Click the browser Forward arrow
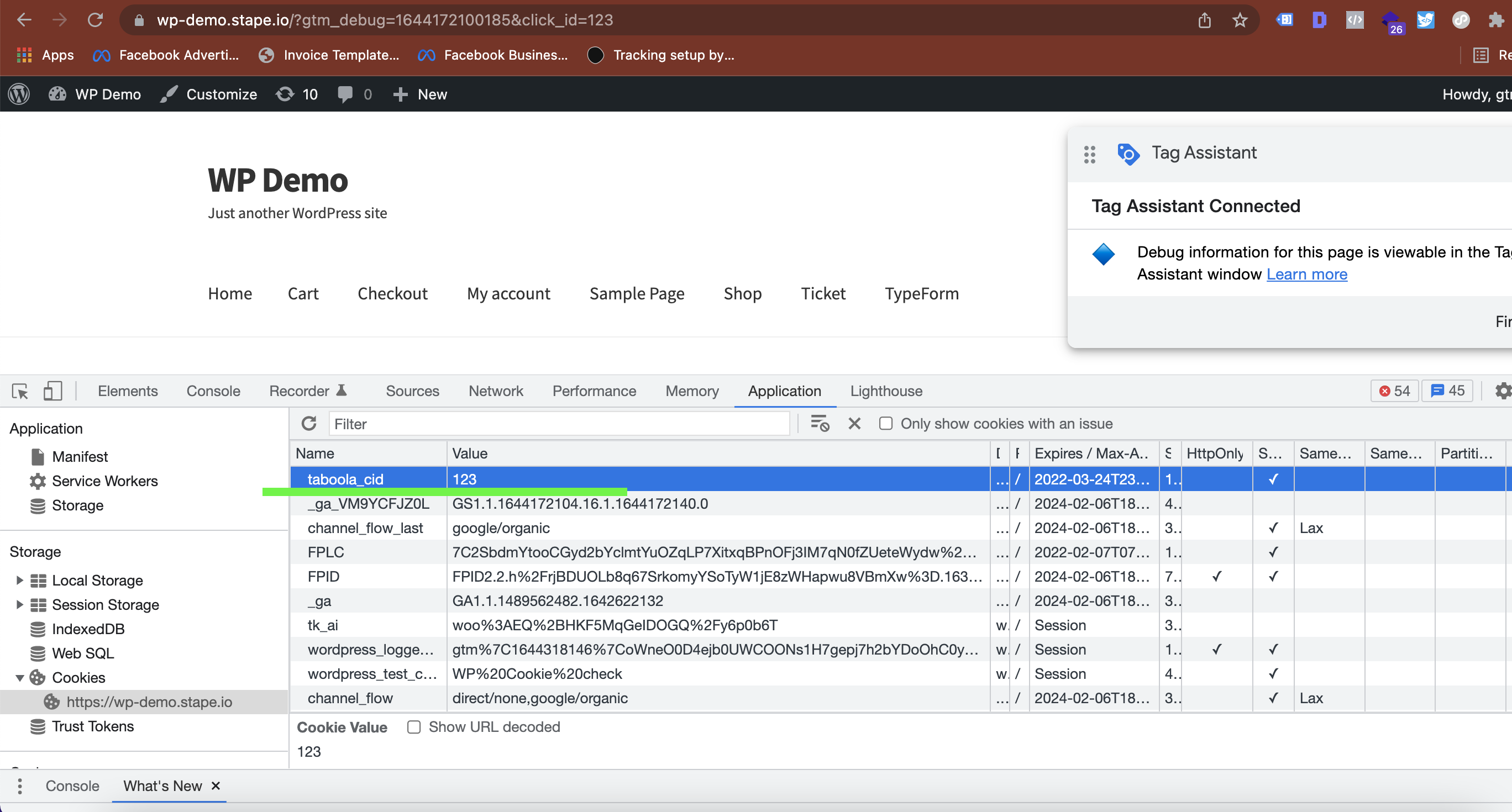Viewport: 1512px width, 812px height. click(59, 20)
